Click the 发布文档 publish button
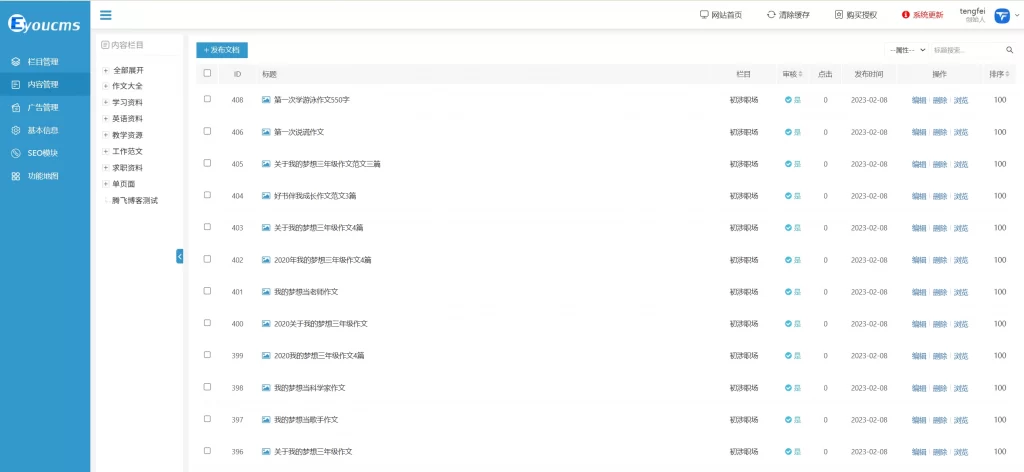The width and height of the screenshot is (1024, 472). [x=221, y=50]
